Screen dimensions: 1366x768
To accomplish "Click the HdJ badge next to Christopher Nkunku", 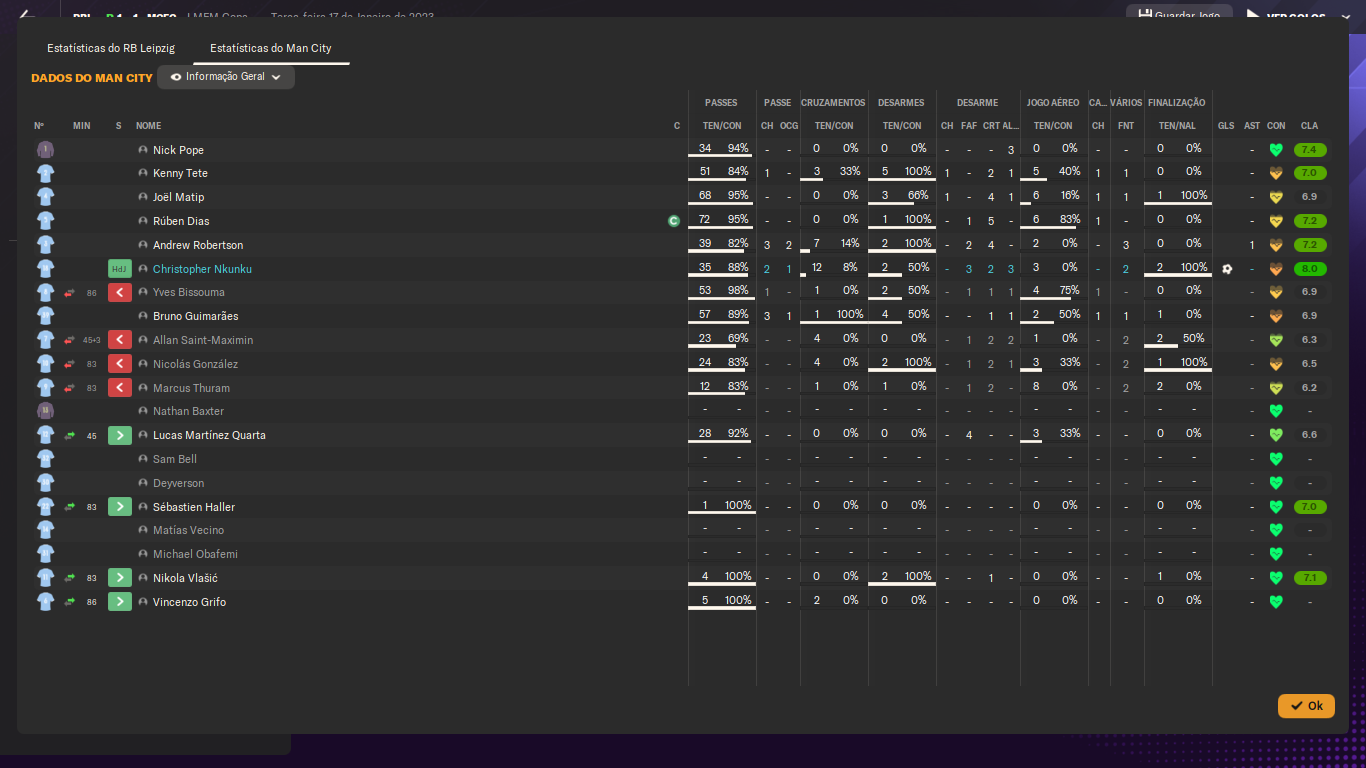I will [120, 269].
